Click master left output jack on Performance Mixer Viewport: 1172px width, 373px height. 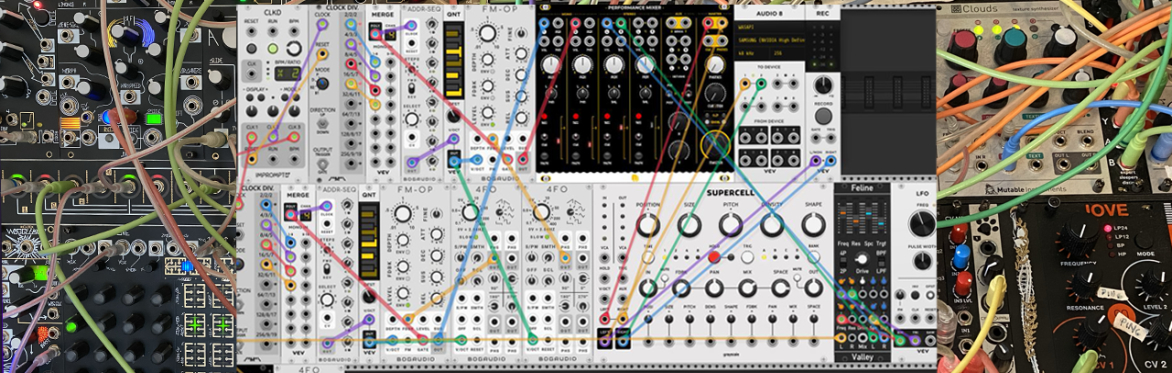709,23
